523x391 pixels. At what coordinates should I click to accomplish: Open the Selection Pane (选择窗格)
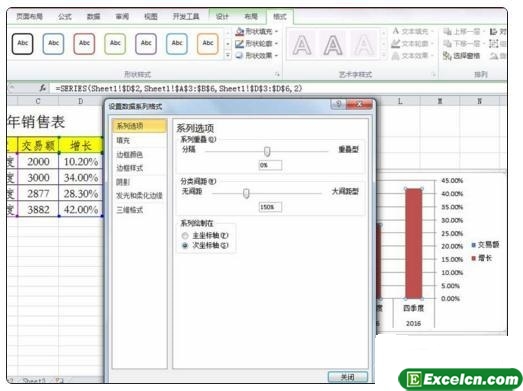[462, 56]
